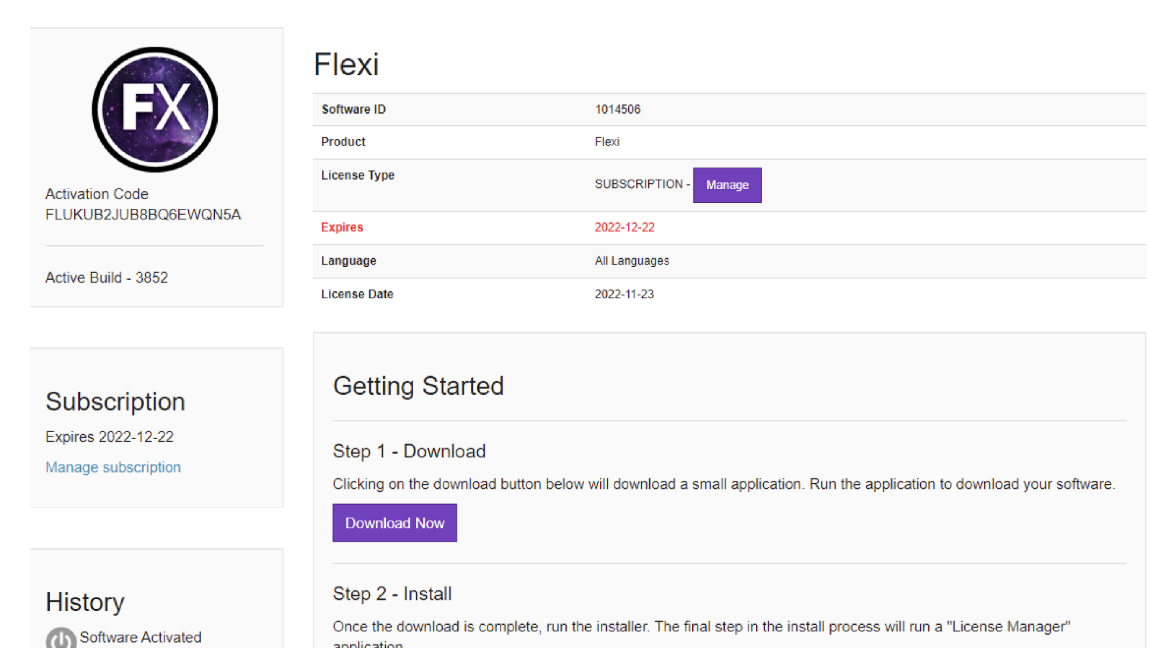Click the Subscription panel heading
1150x656 pixels.
click(x=115, y=401)
